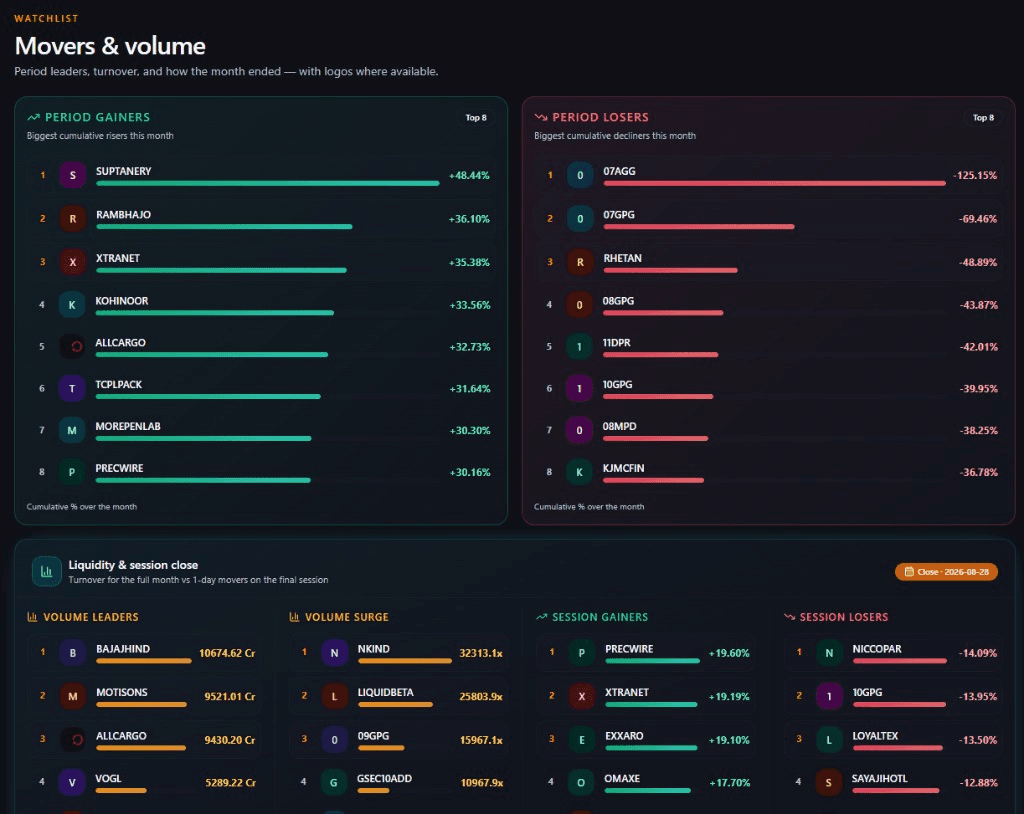This screenshot has width=1024, height=814.
Task: Click the PERIOD GAINERS heading
Action: coord(97,118)
